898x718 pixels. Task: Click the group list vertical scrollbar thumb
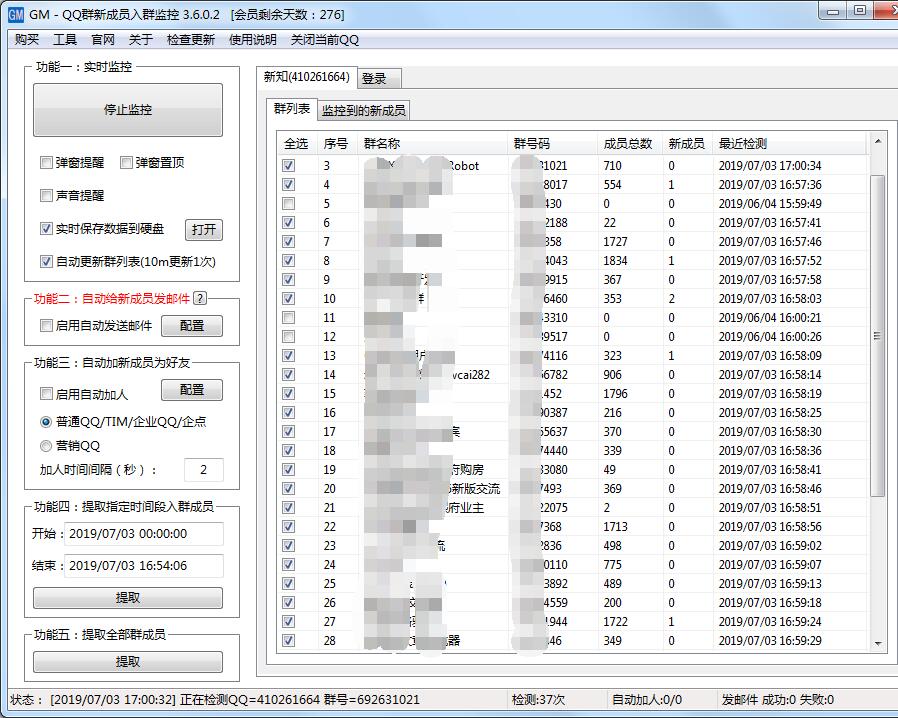click(x=877, y=336)
